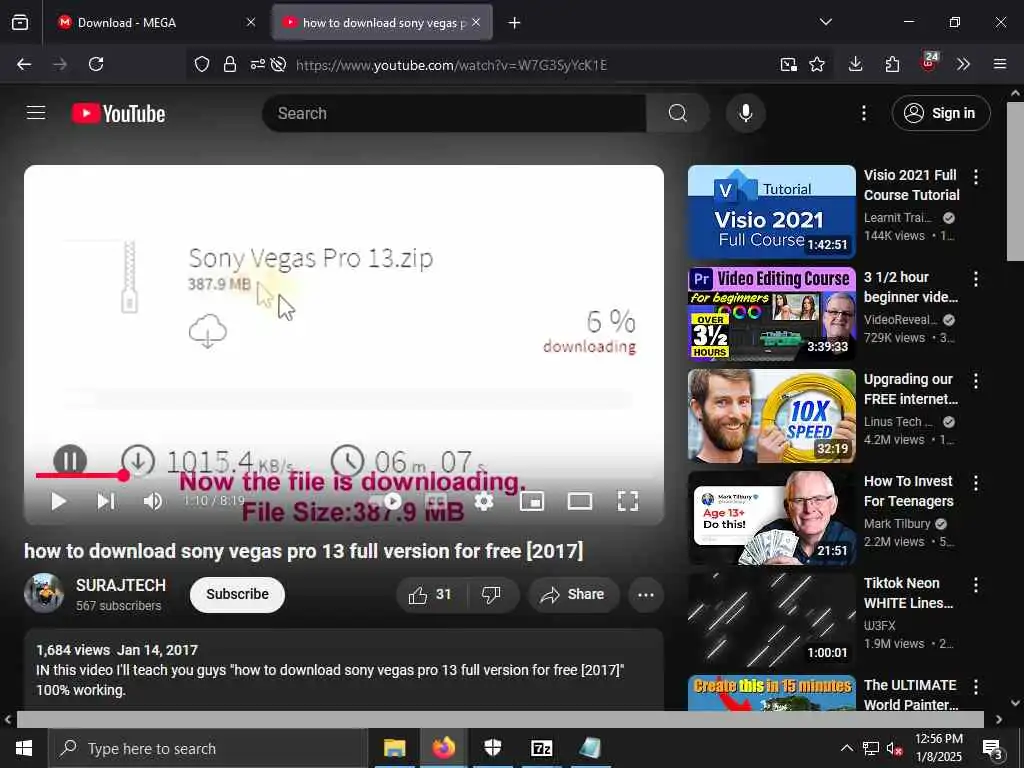Show more tools overflow chevron
The image size is (1024, 768).
click(x=963, y=64)
